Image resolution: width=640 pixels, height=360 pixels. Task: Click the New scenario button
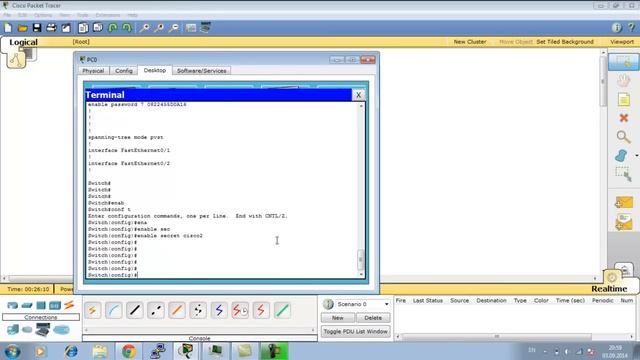(338, 318)
